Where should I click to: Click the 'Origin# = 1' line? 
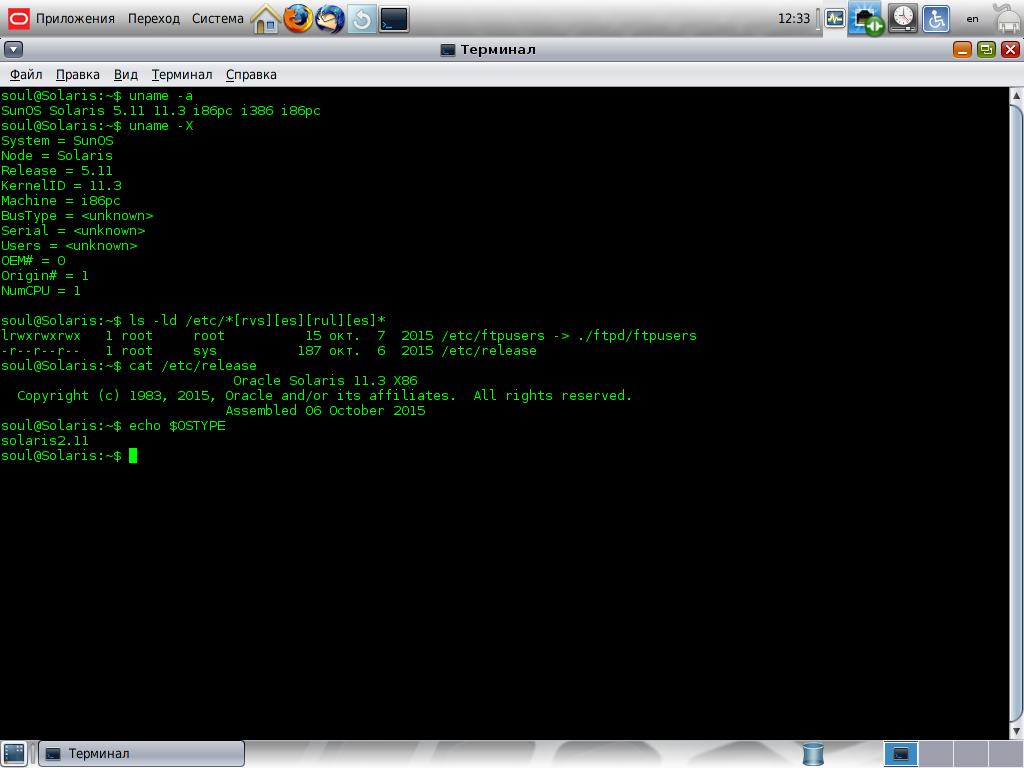coord(44,276)
